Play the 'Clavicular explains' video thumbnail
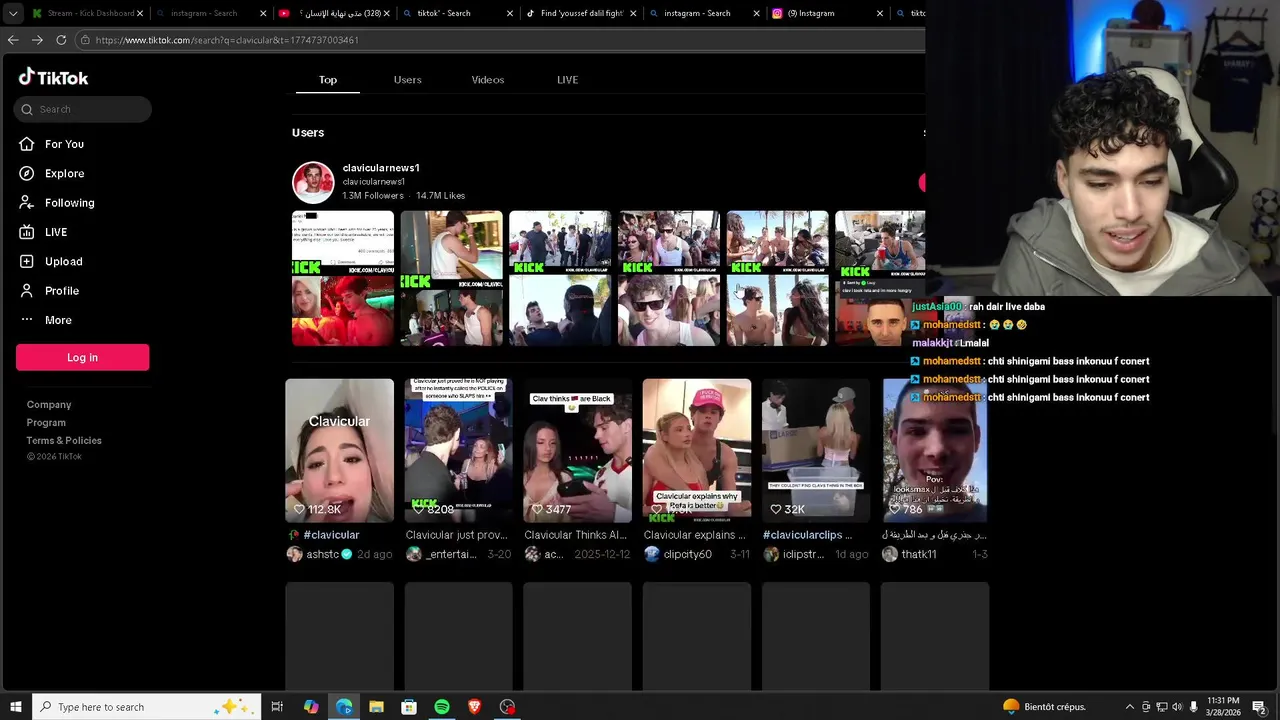1280x720 pixels. [x=696, y=450]
